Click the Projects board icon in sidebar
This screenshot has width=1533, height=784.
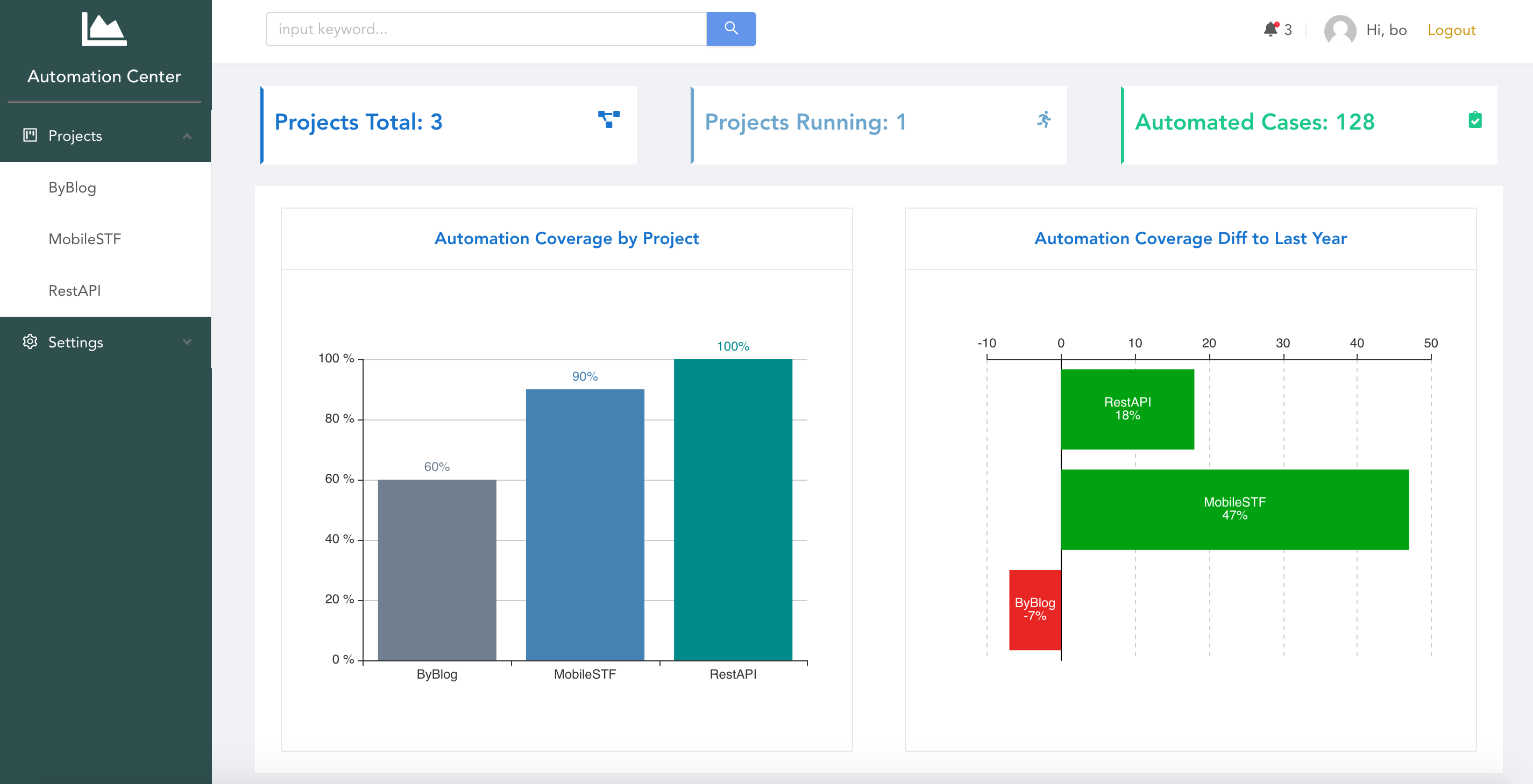30,135
